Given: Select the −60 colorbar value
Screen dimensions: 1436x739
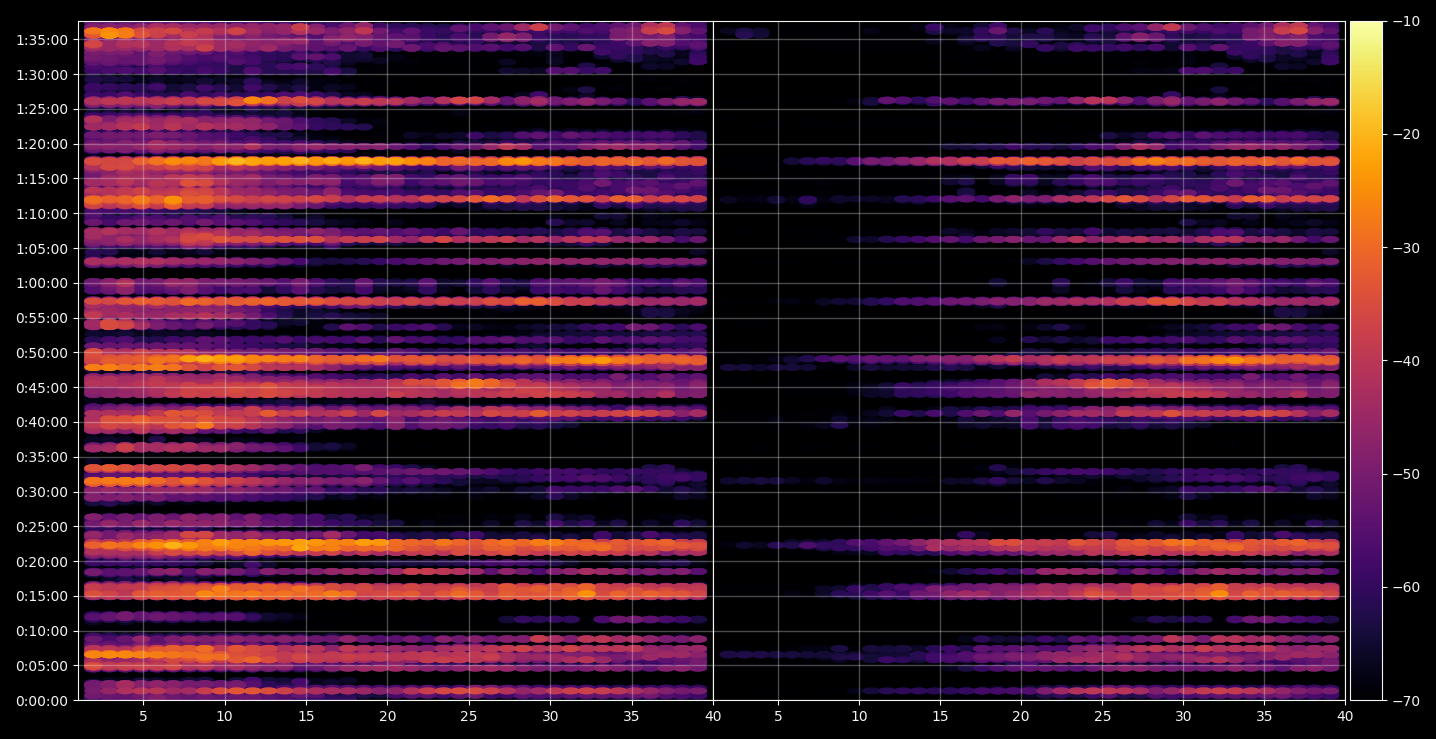Looking at the screenshot, I should click(1405, 587).
